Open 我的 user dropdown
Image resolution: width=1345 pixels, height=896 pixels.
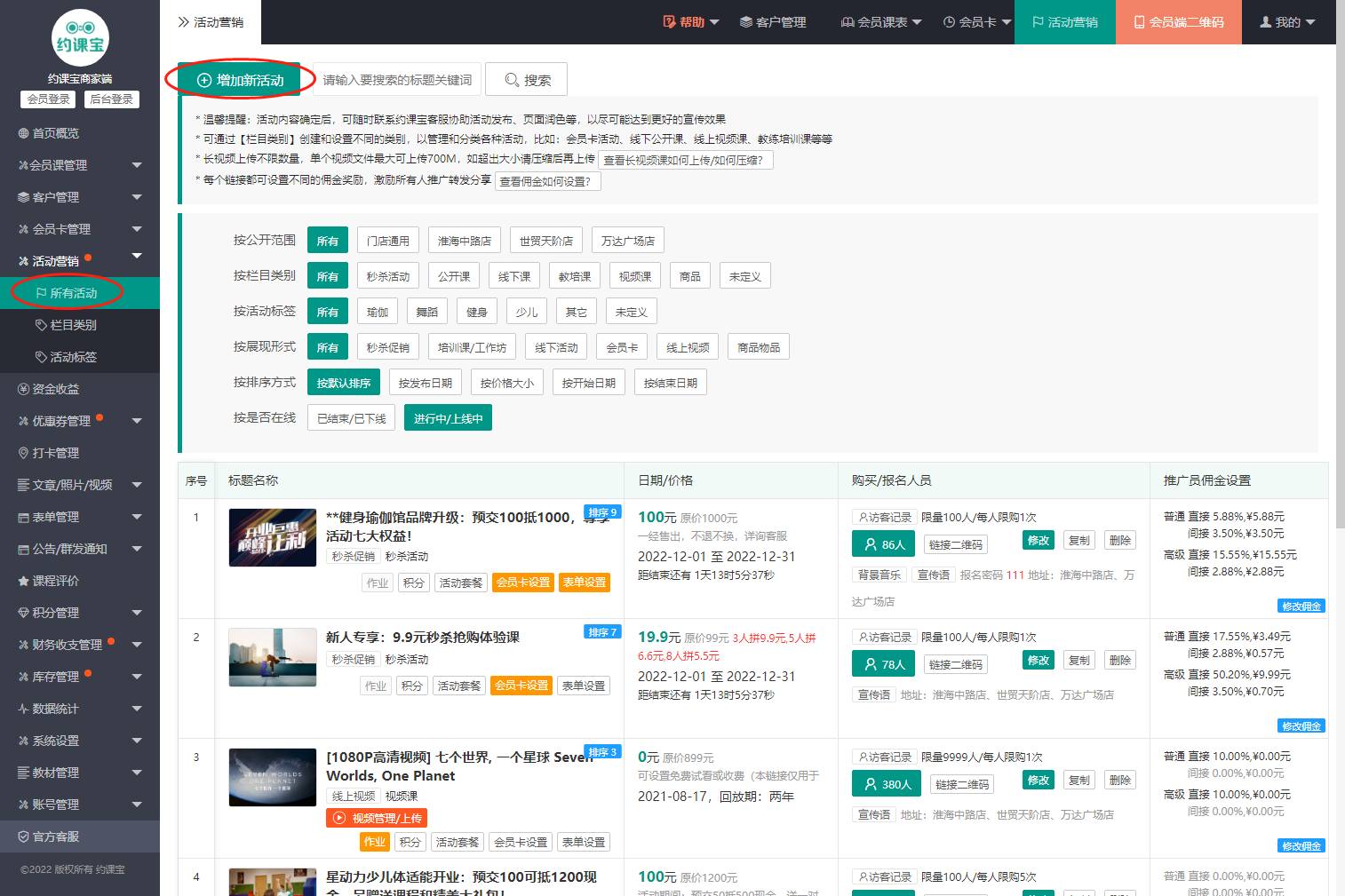[x=1287, y=22]
